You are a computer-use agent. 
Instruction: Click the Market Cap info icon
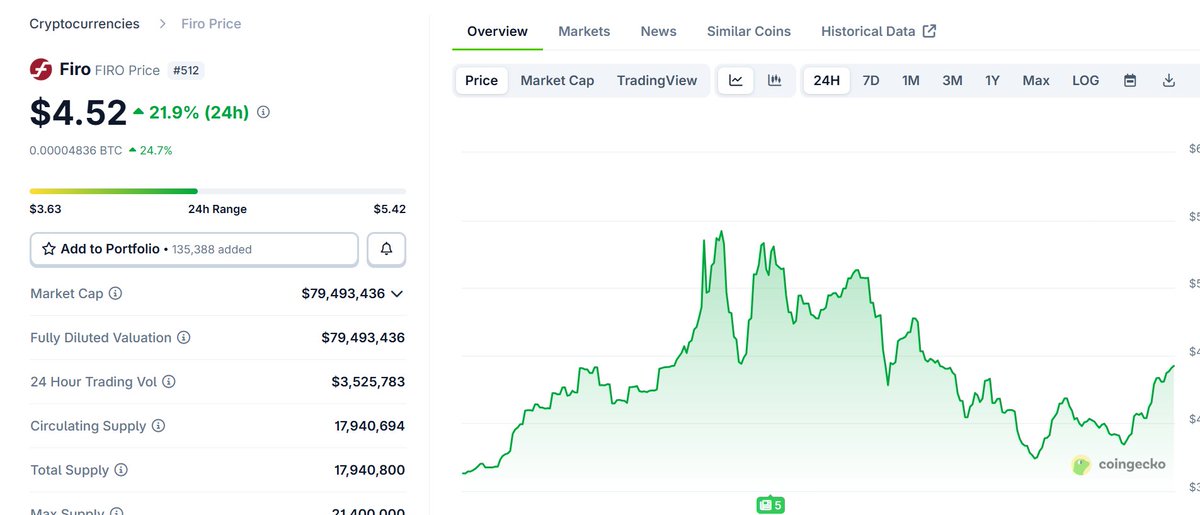tap(115, 294)
